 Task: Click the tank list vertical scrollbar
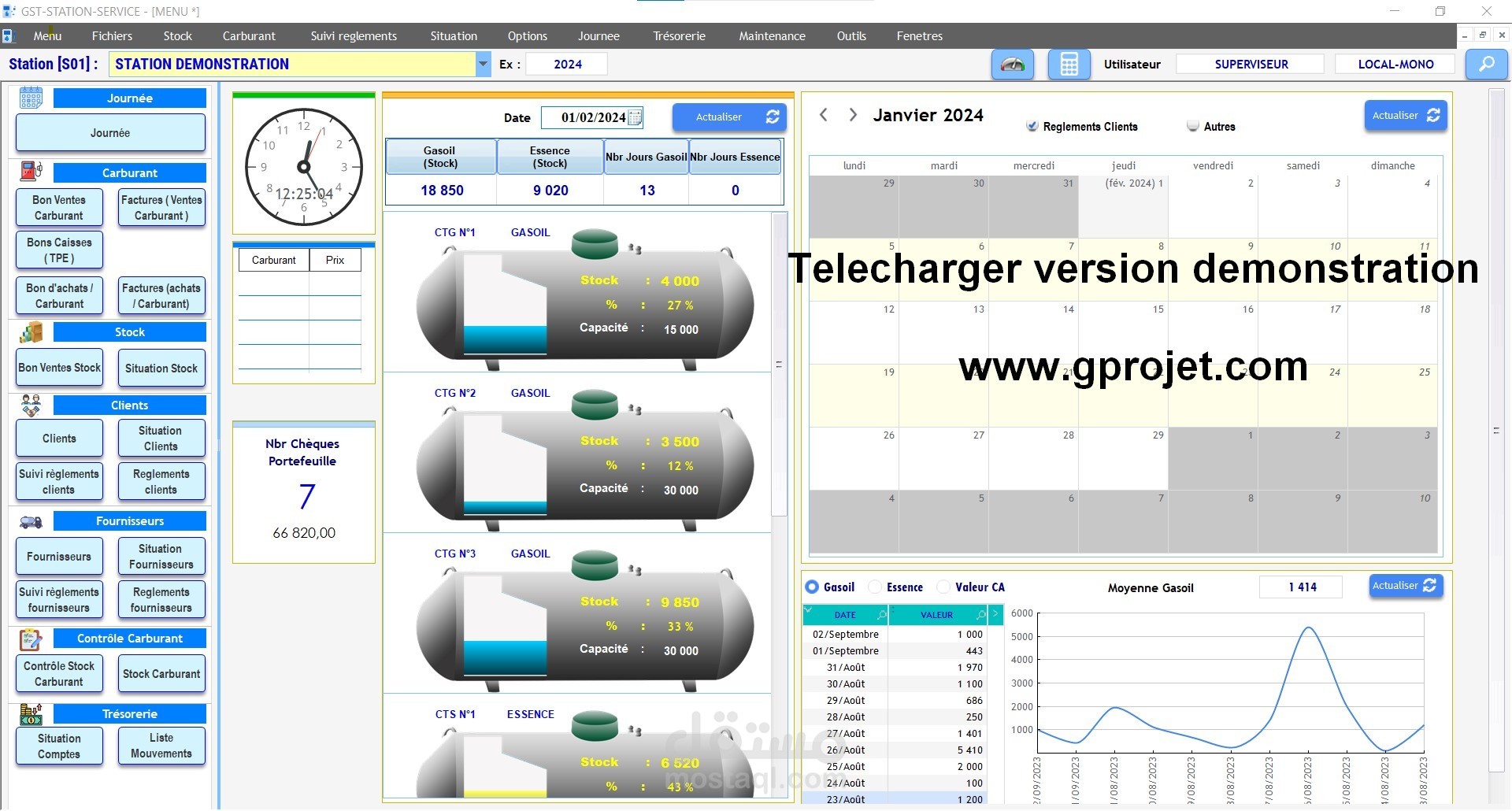(779, 365)
